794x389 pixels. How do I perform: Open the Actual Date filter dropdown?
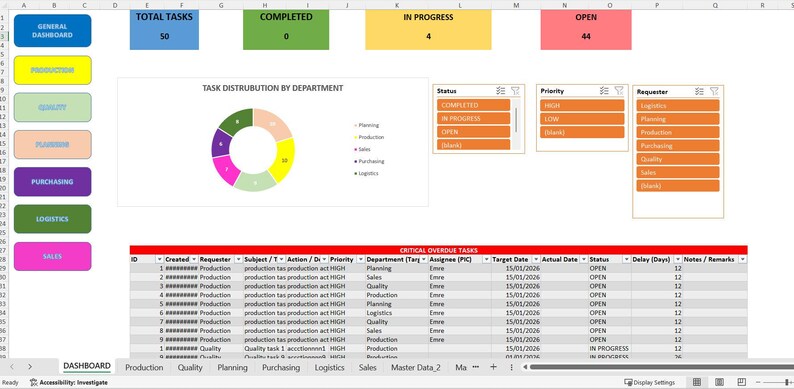click(x=583, y=259)
